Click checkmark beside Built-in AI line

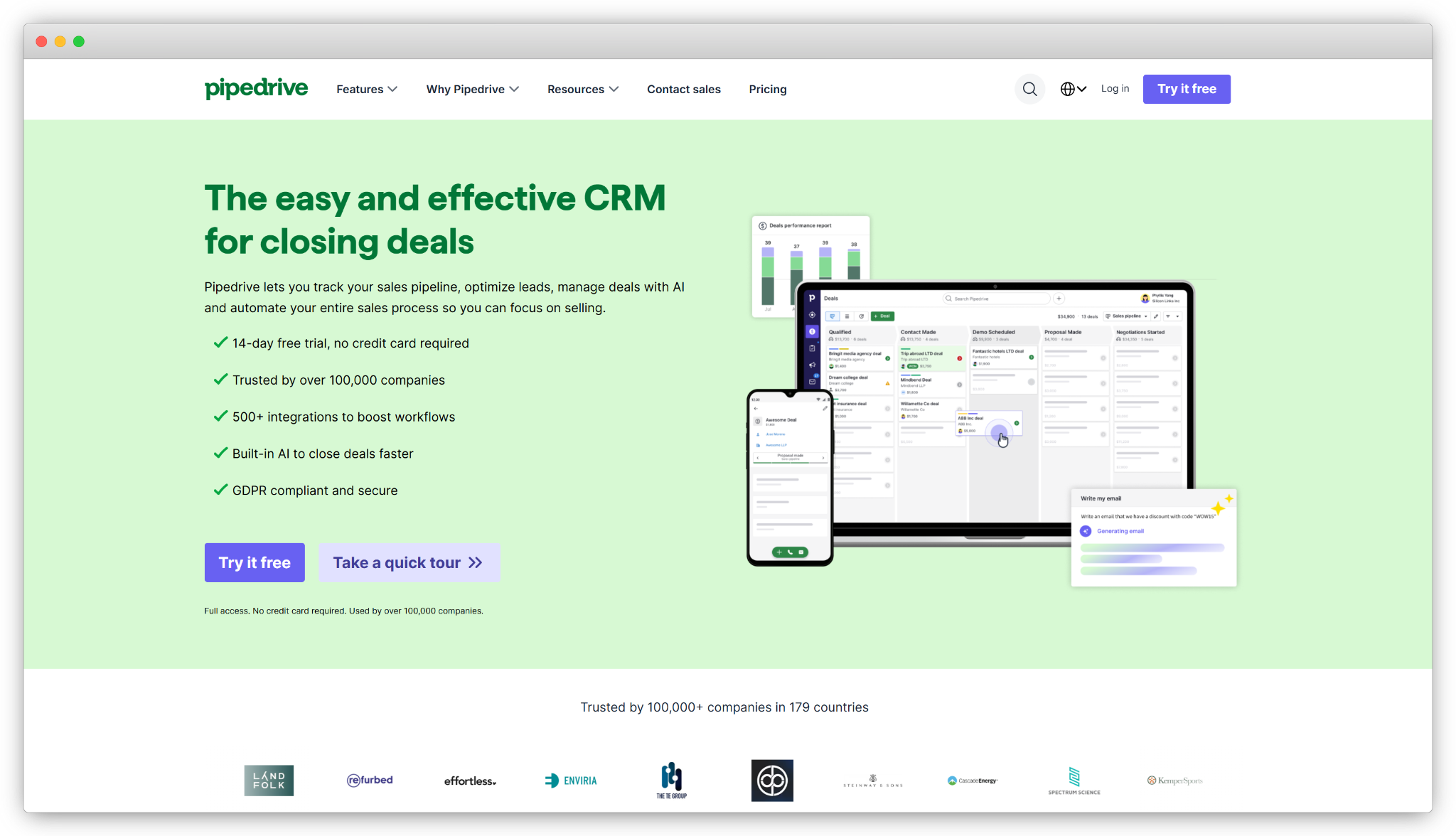(x=220, y=452)
